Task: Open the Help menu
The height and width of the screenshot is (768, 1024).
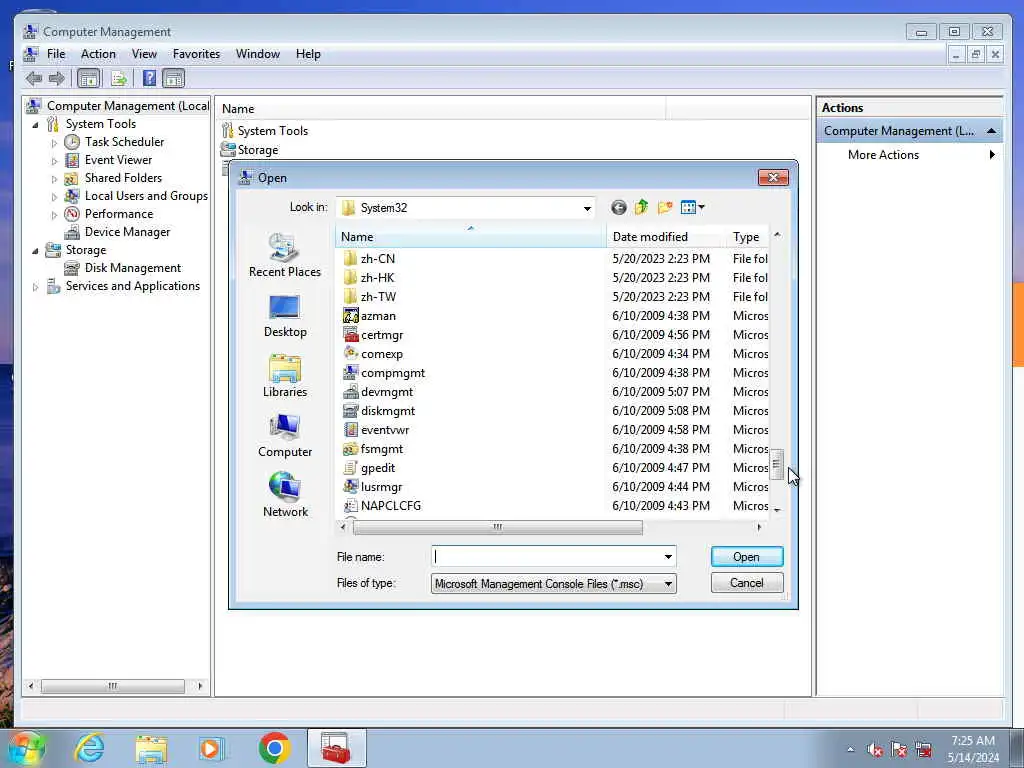Action: (308, 54)
